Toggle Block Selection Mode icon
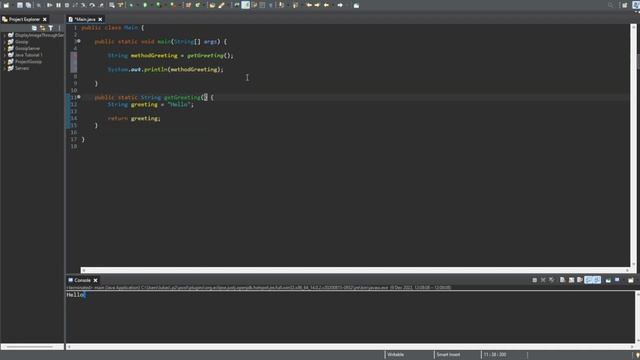Image resolution: width=640 pixels, height=360 pixels. click(262, 5)
